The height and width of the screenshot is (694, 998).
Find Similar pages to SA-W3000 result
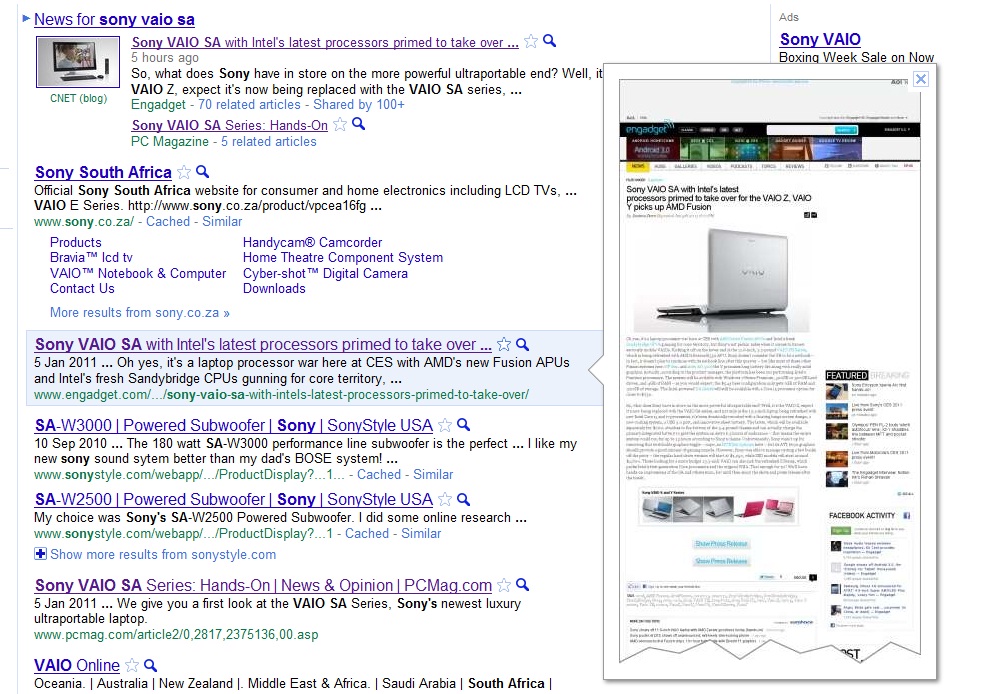click(433, 474)
